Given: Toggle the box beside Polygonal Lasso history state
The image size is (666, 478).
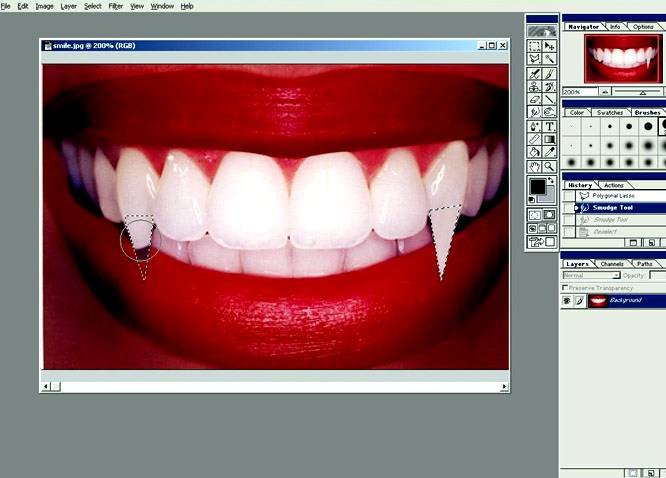Looking at the screenshot, I should pyautogui.click(x=569, y=196).
